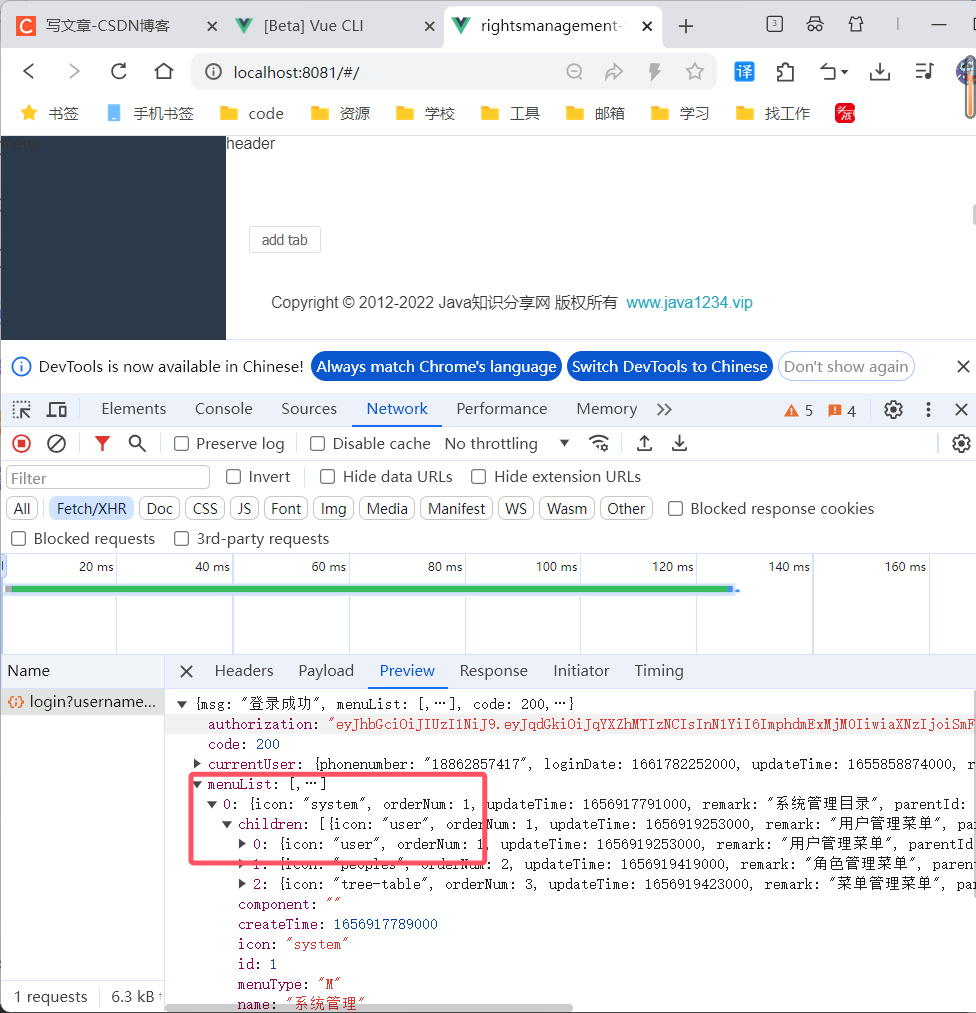Toggle device toolbar emulation icon
Viewport: 976px width, 1013px height.
click(57, 410)
